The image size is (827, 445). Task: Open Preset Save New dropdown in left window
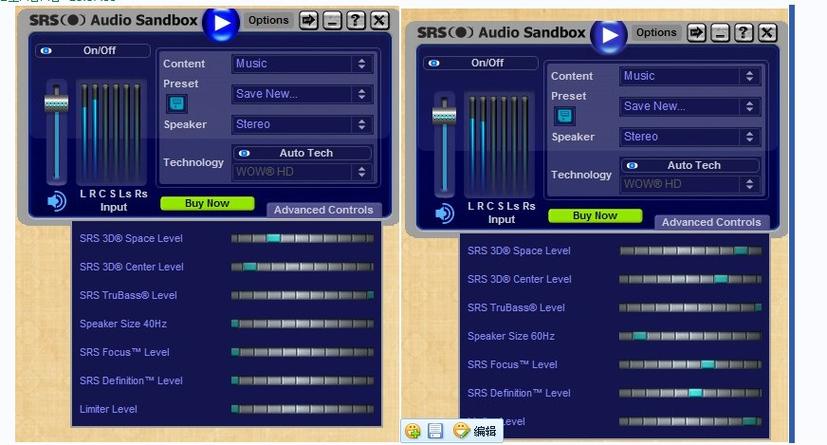click(x=302, y=94)
